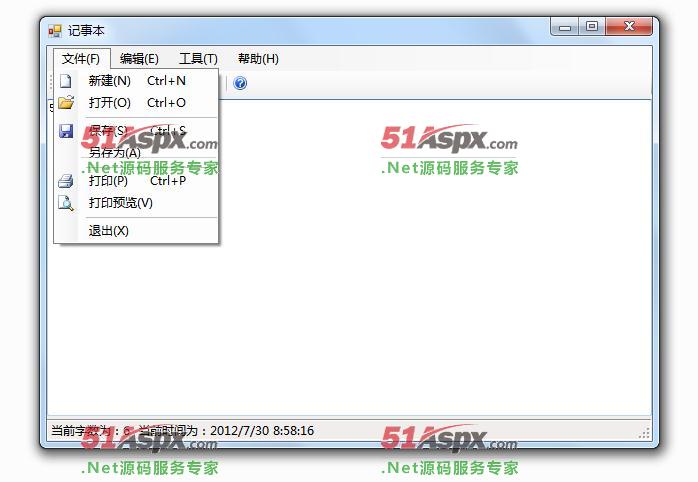Click the printer icon
Image resolution: width=698 pixels, height=482 pixels.
pos(66,181)
